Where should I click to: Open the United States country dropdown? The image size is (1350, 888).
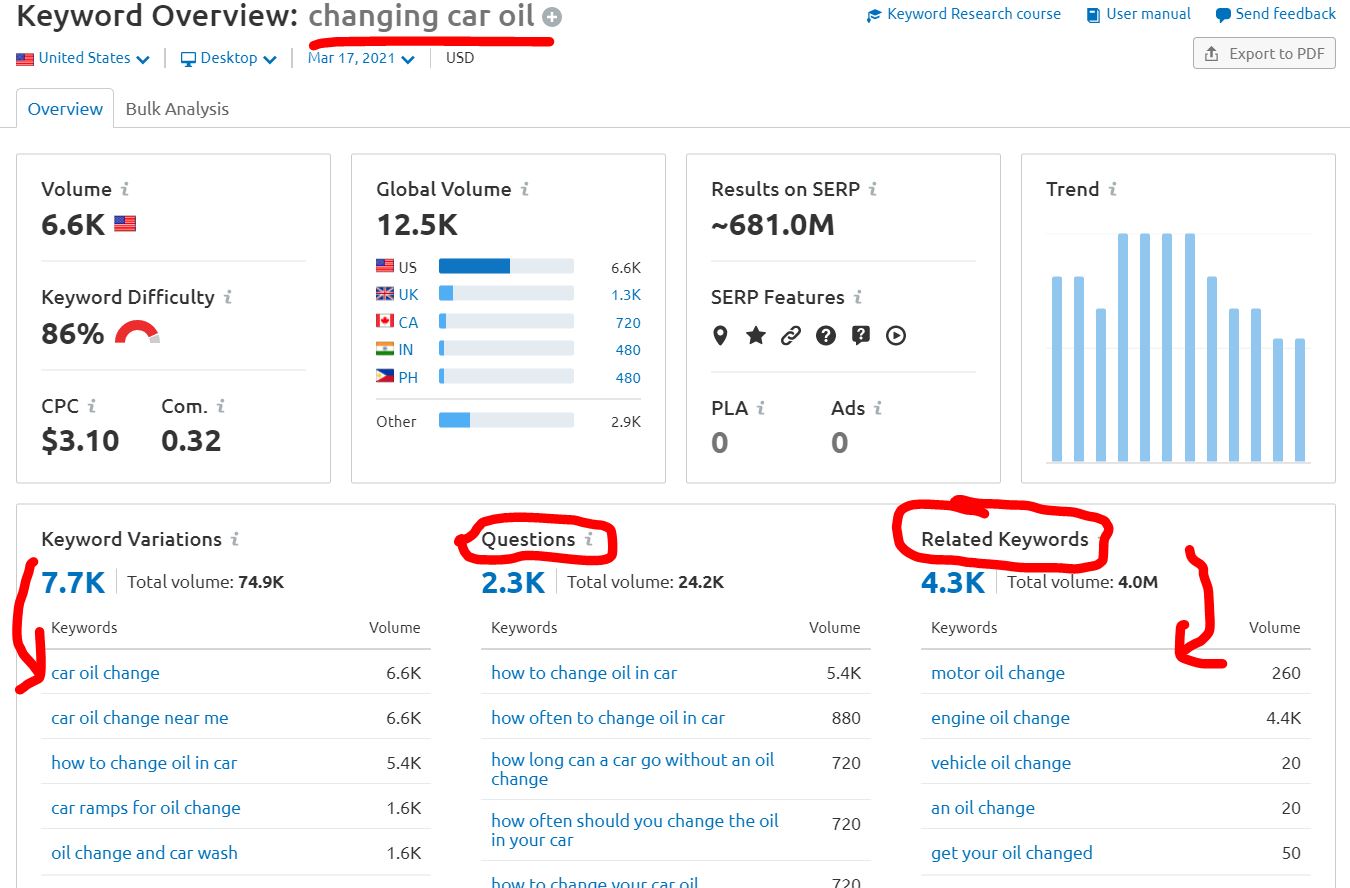coord(83,58)
